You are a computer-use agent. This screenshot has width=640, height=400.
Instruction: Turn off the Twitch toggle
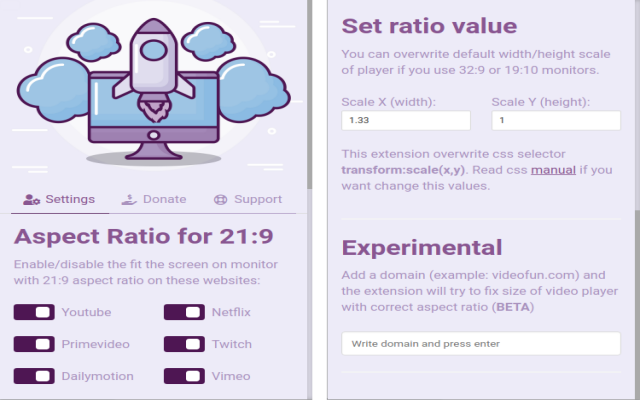[184, 344]
